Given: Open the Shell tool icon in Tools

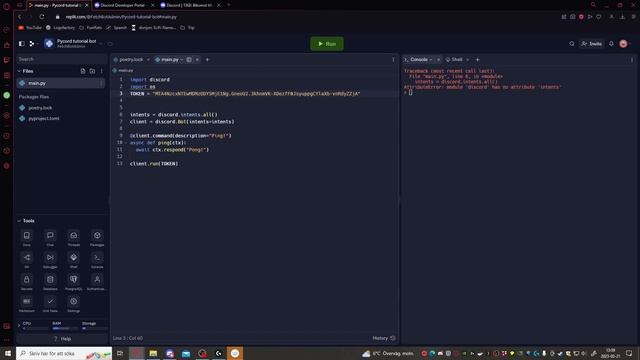Looking at the screenshot, I should pyautogui.click(x=73, y=258).
